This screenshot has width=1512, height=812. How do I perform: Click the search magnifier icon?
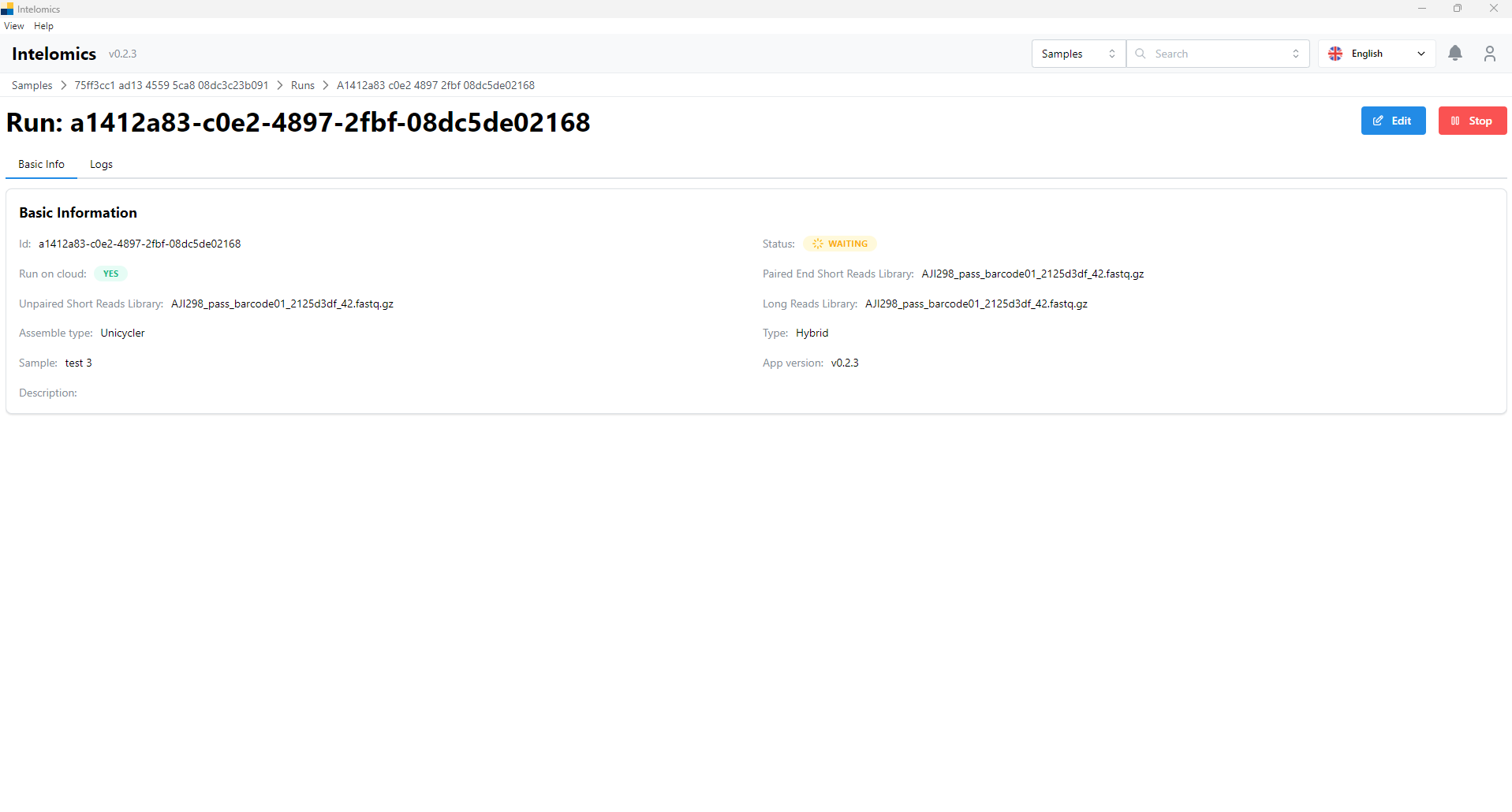[x=1140, y=54]
